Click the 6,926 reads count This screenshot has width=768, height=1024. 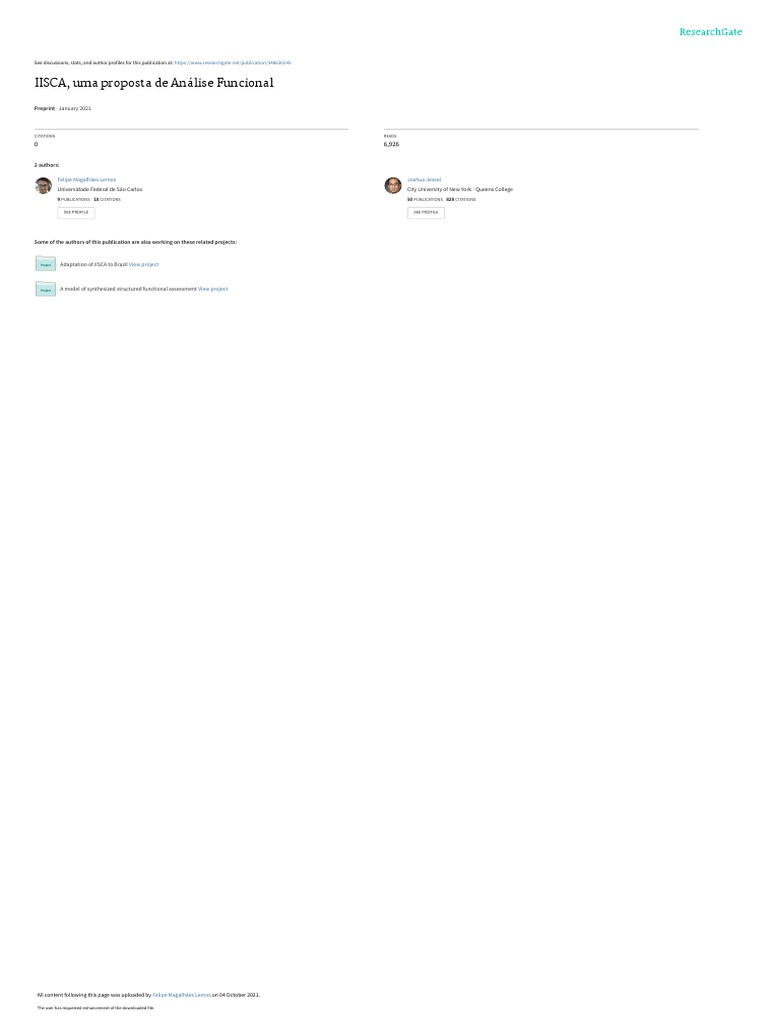tap(391, 144)
